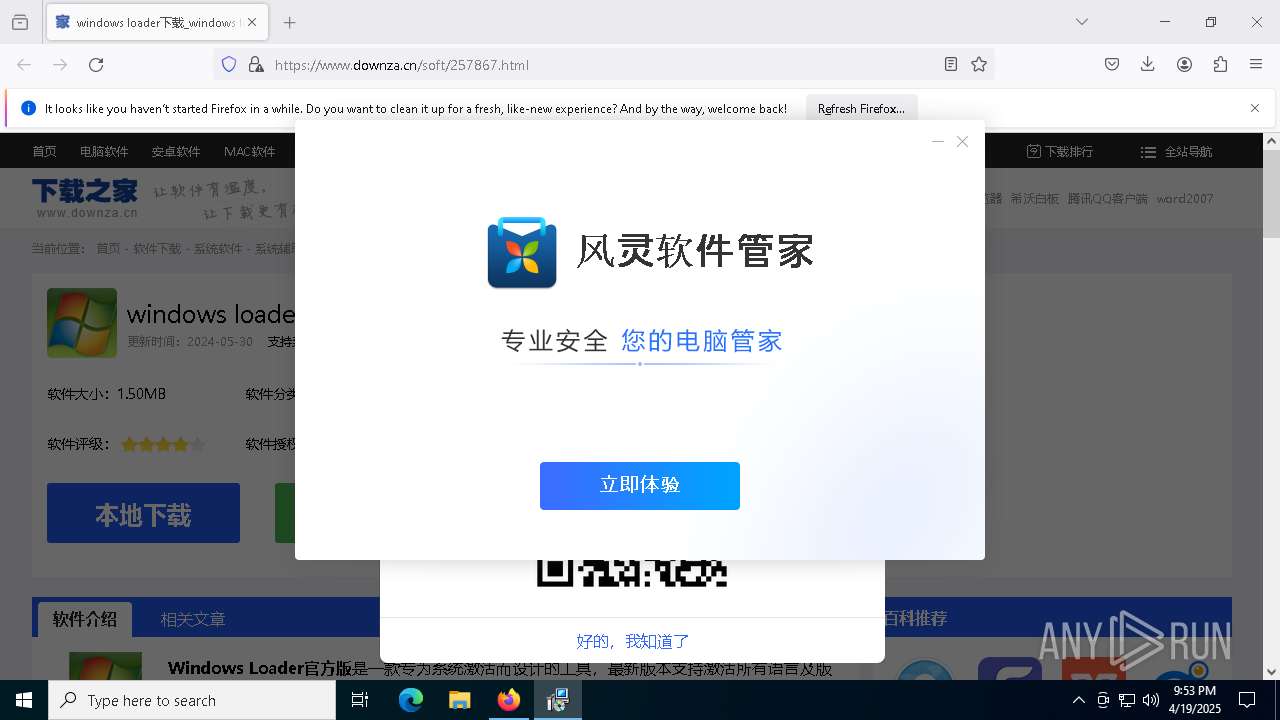Viewport: 1280px width, 720px height.
Task: Minimize the 风灵软件管家 installer dialog
Action: [938, 142]
